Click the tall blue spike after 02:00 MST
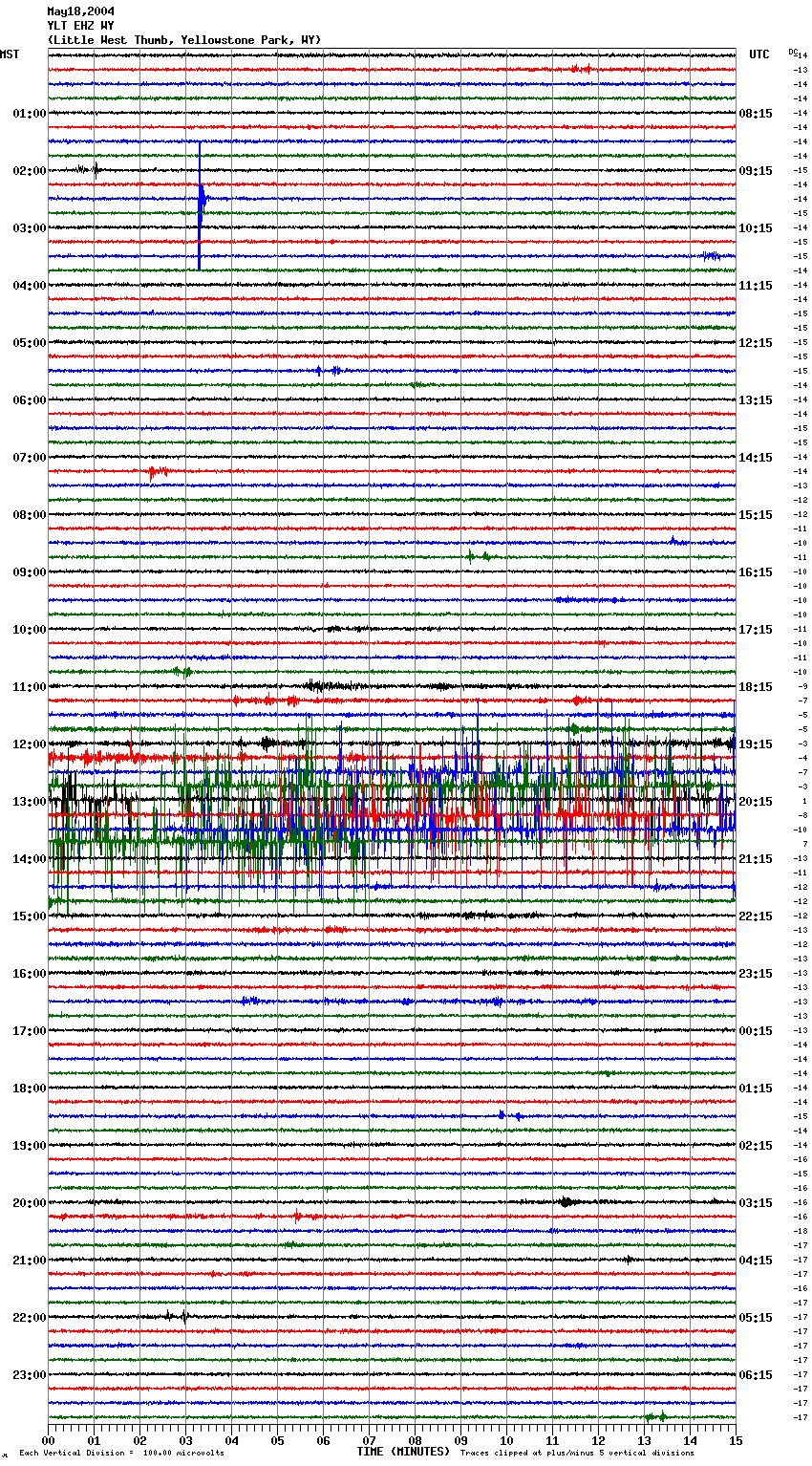 click(x=200, y=205)
